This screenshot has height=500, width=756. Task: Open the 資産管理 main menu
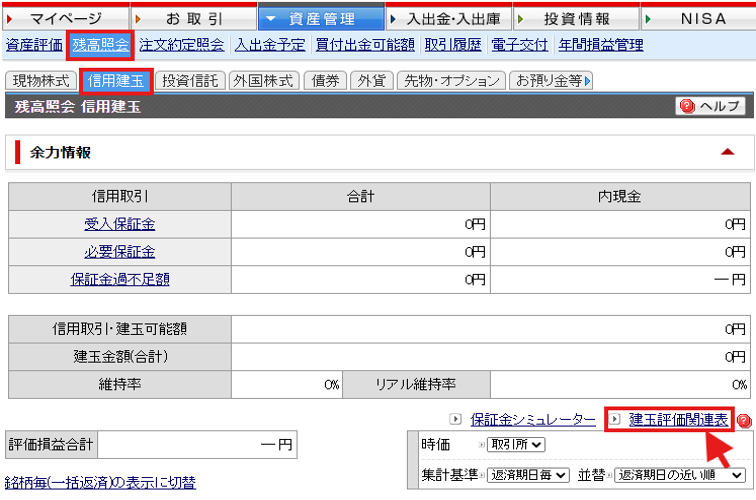point(321,19)
